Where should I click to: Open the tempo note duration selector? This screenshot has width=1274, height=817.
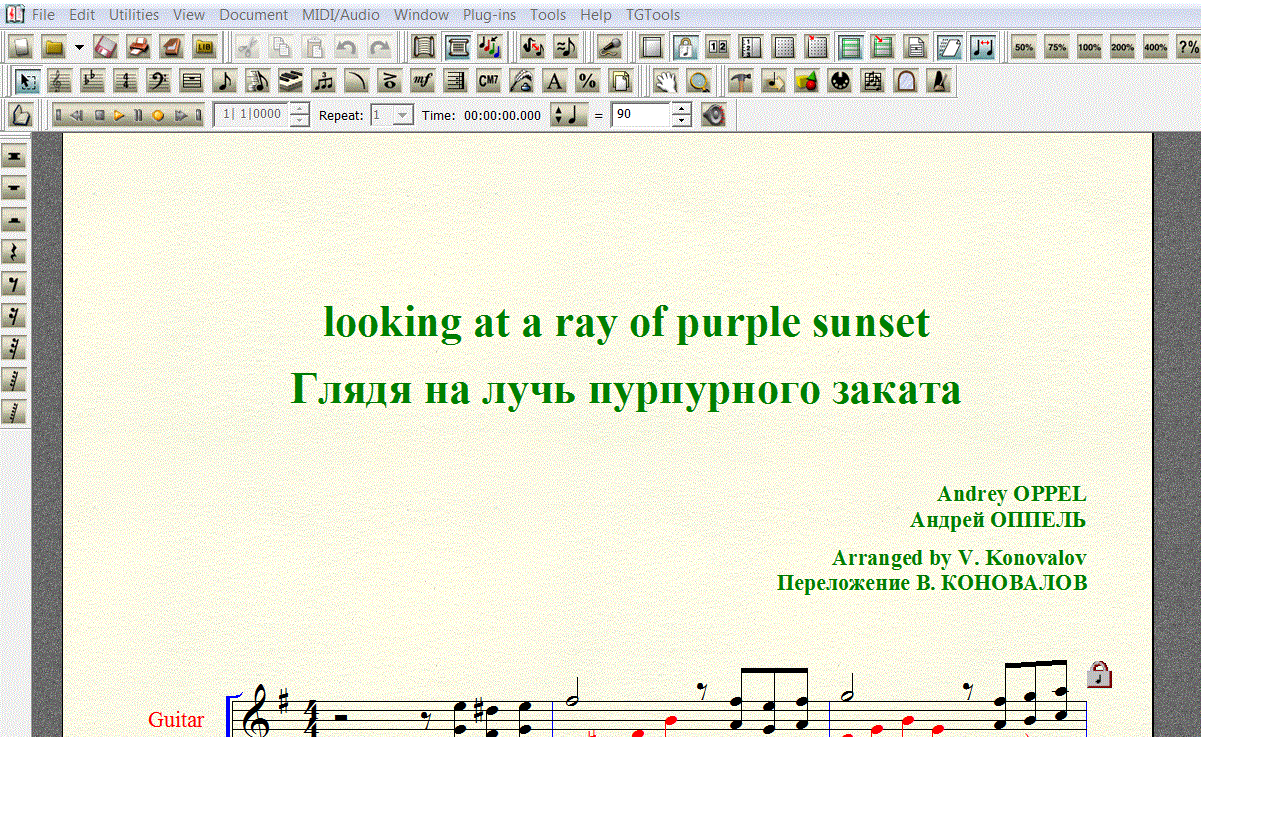point(569,115)
